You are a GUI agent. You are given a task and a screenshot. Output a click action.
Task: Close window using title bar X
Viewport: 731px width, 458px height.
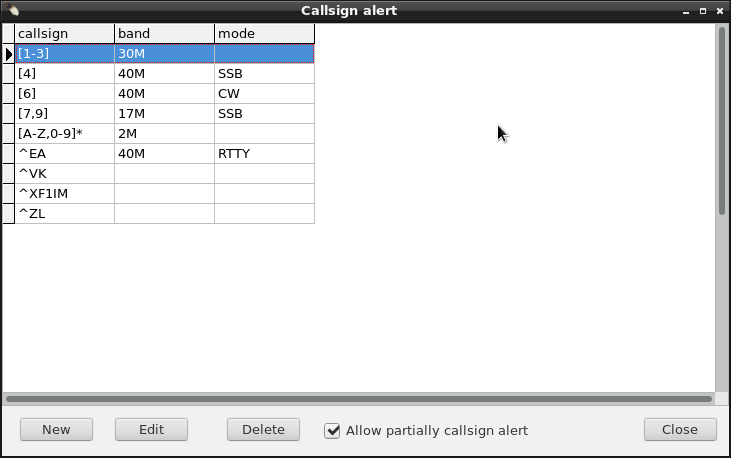[x=720, y=11]
